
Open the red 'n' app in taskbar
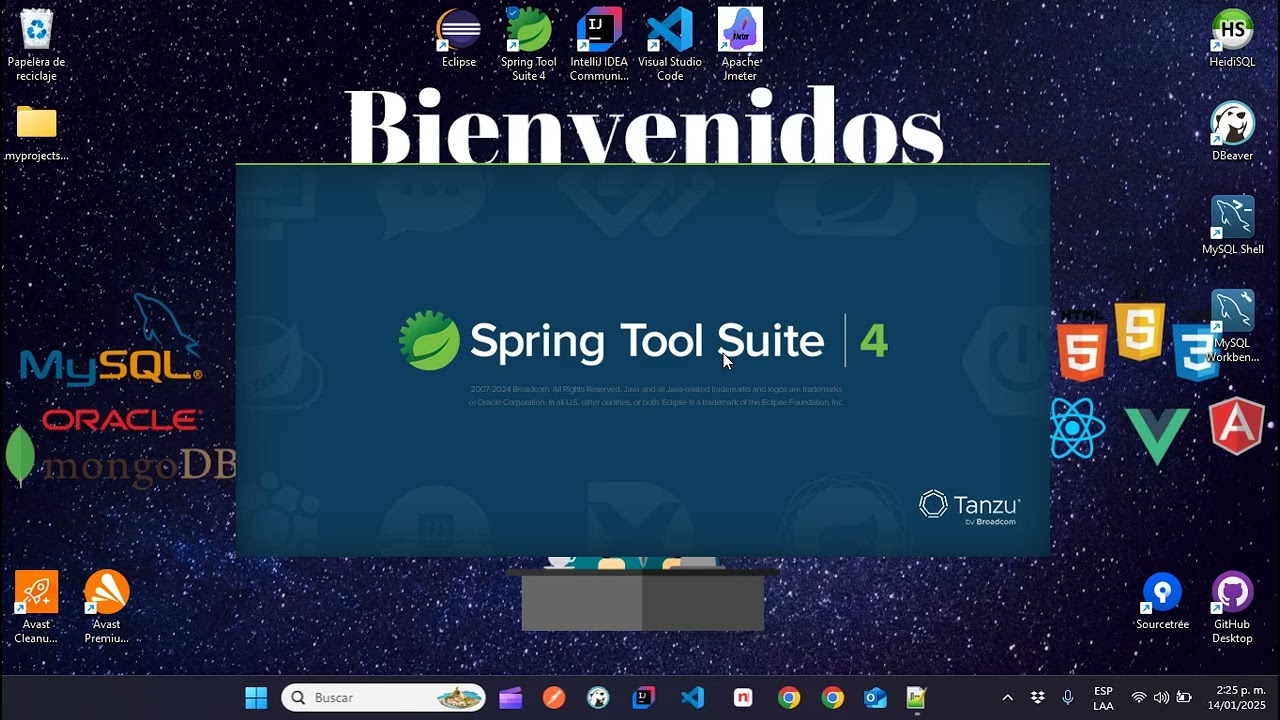(742, 698)
